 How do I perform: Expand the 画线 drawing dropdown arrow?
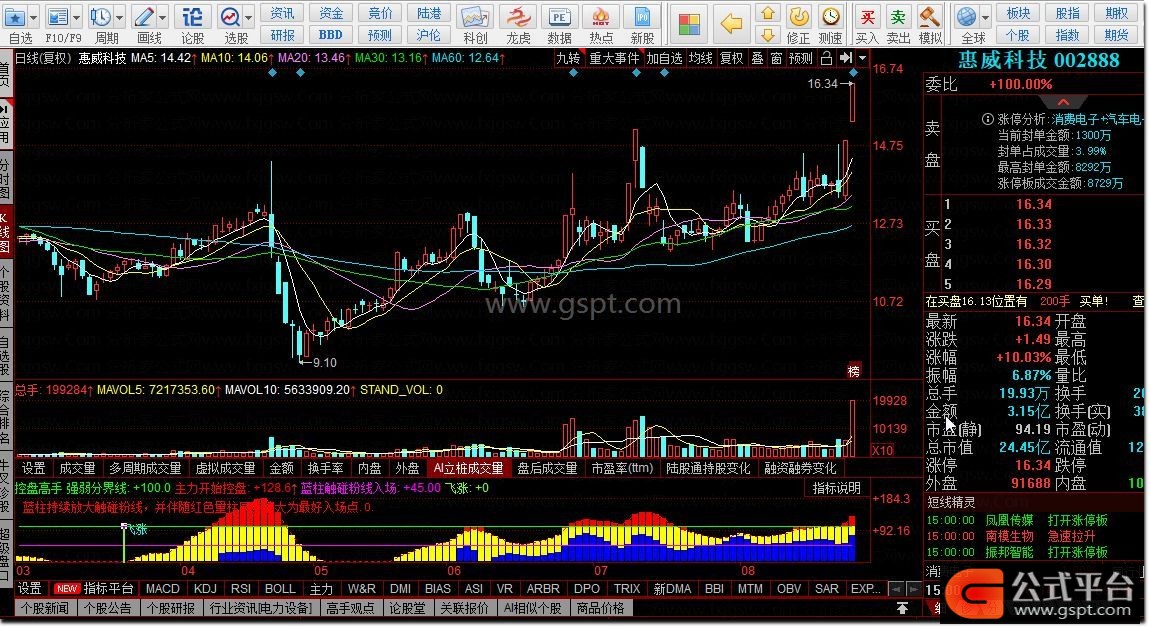coord(163,16)
